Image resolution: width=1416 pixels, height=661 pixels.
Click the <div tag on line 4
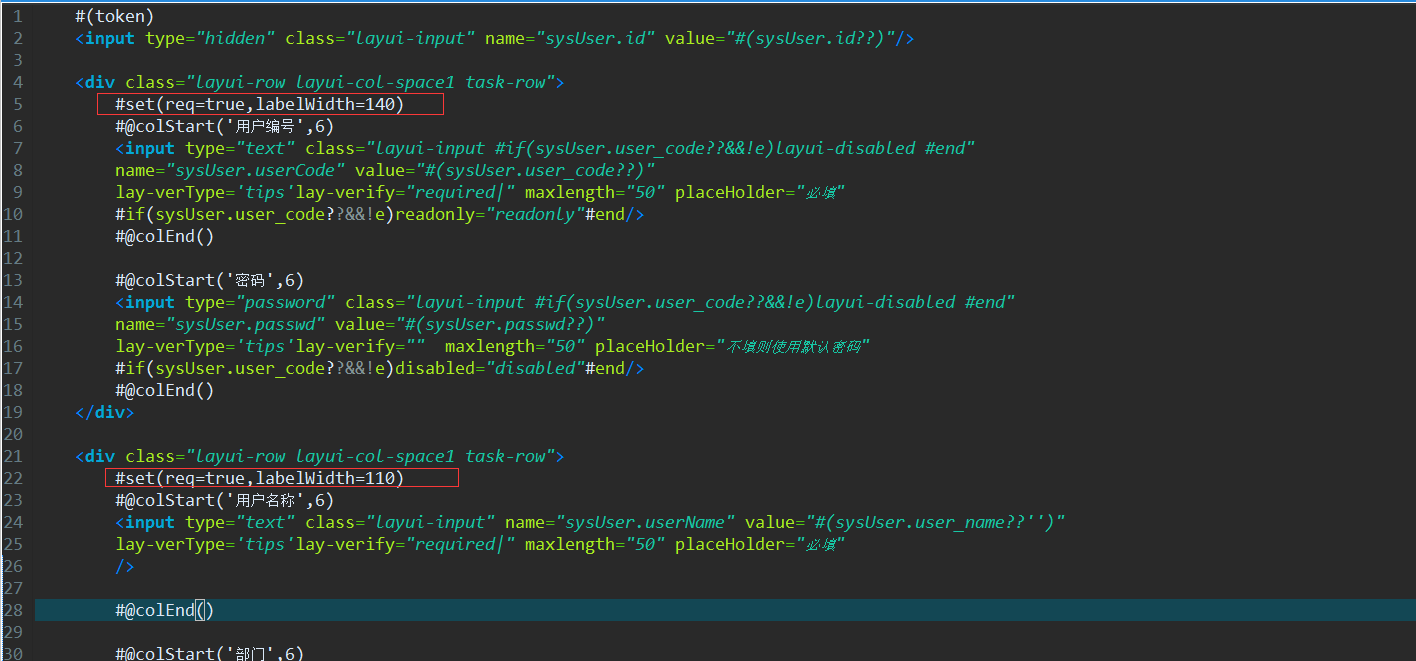click(x=95, y=82)
